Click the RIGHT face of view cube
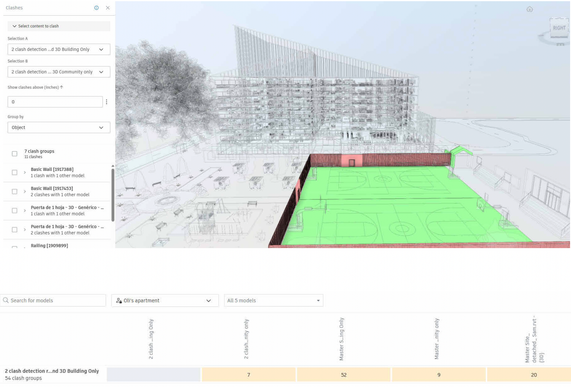571x387 pixels. coord(559,28)
